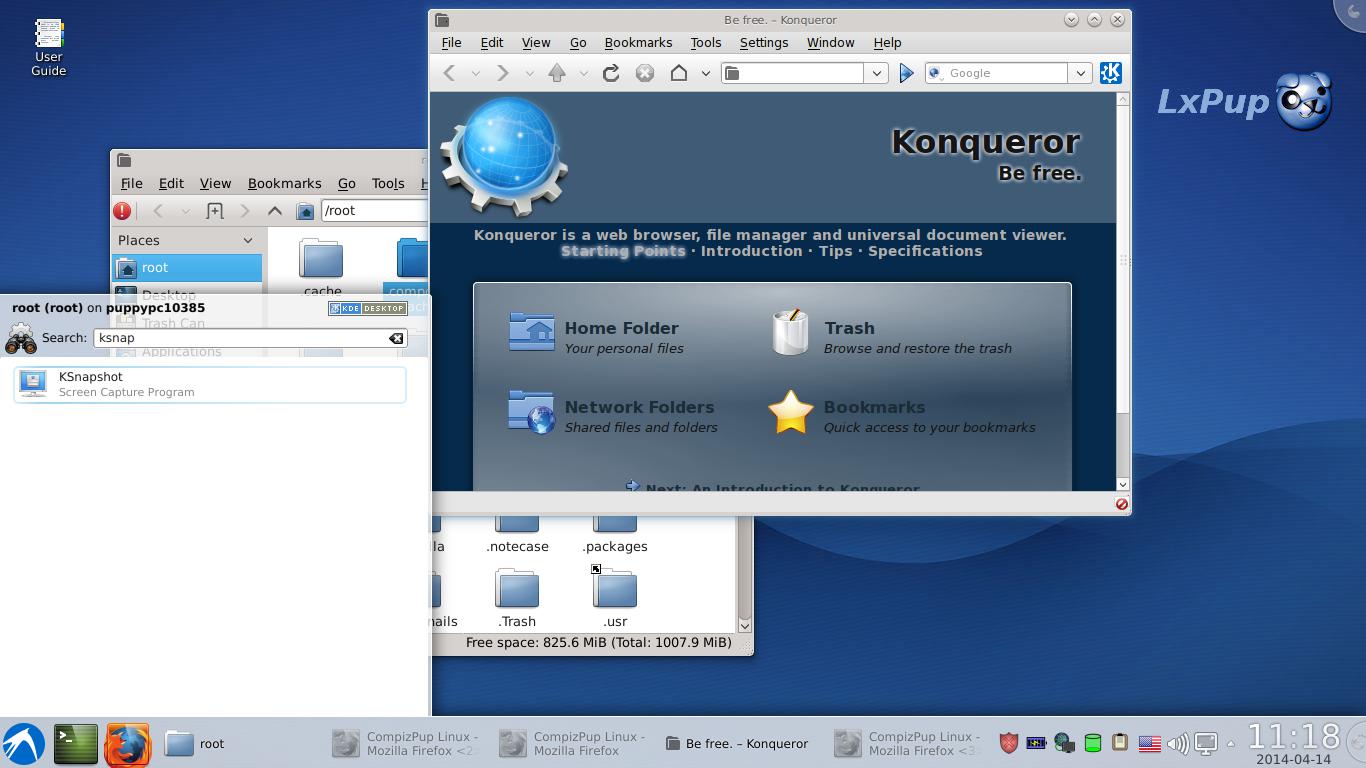Click the launcher search input field
This screenshot has height=768, width=1366.
[x=249, y=338]
